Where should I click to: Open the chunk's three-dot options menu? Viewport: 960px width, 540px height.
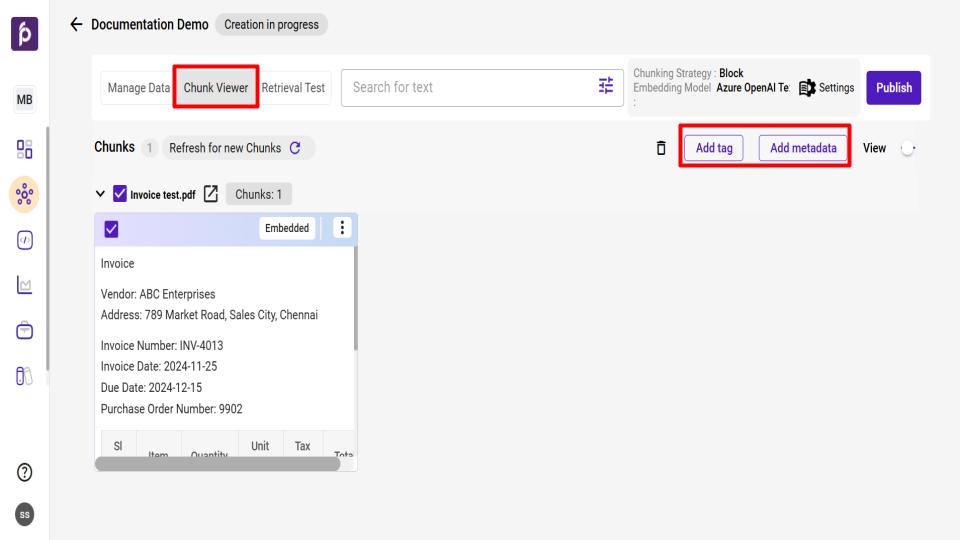tap(343, 228)
